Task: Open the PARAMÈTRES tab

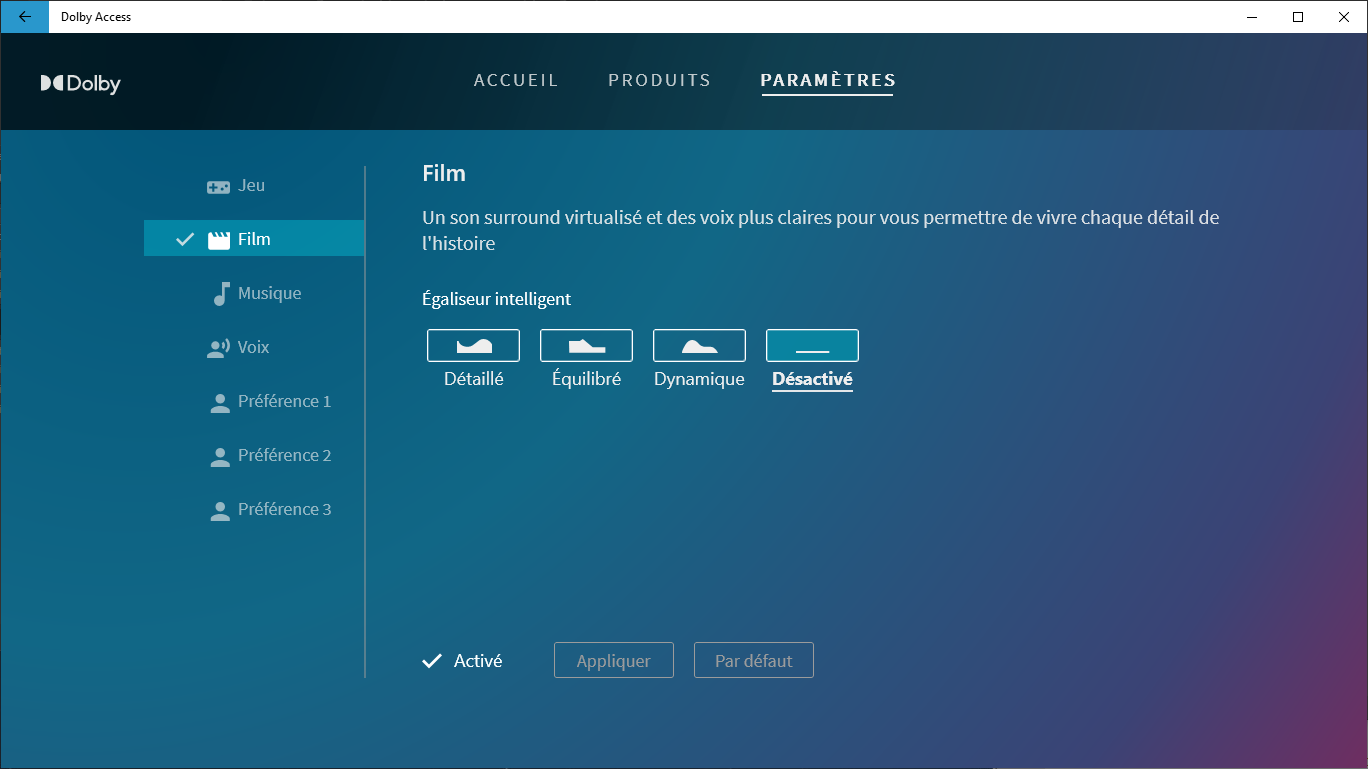Action: point(828,80)
